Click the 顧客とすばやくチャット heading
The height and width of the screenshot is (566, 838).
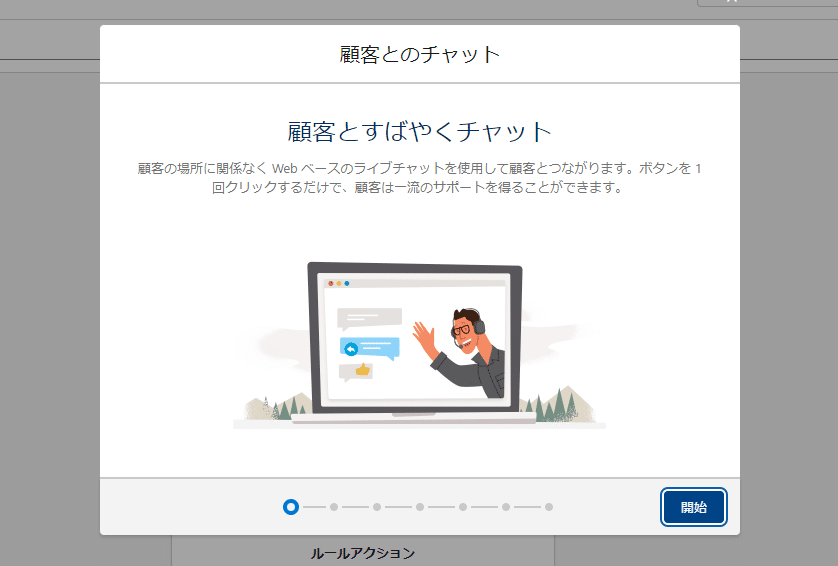[420, 131]
